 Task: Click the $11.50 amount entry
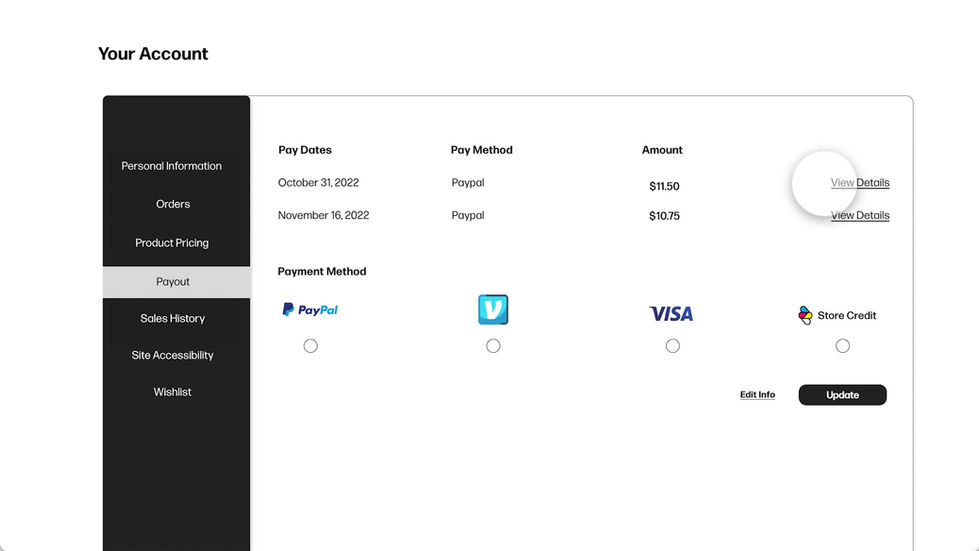(662, 186)
